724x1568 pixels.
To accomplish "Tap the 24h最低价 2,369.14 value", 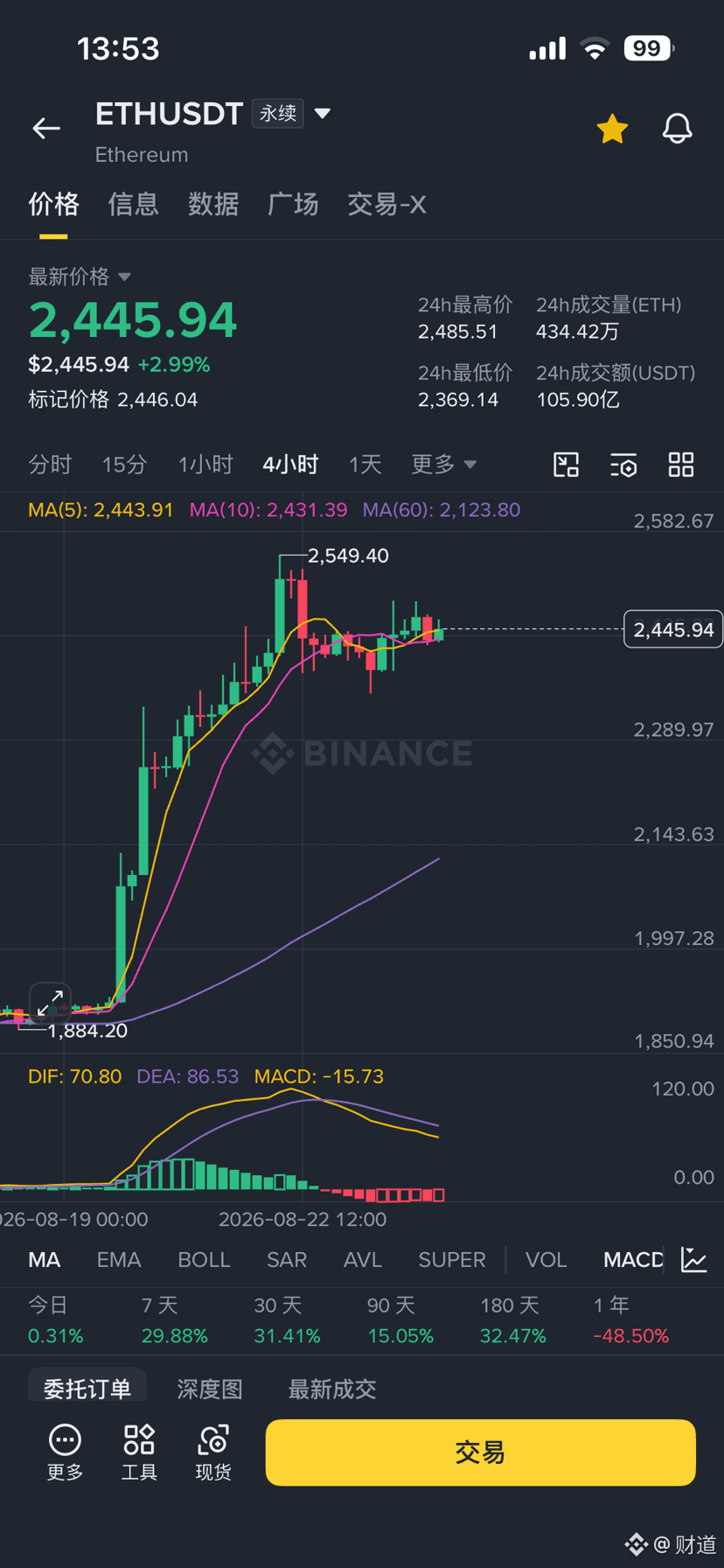I will pyautogui.click(x=458, y=400).
